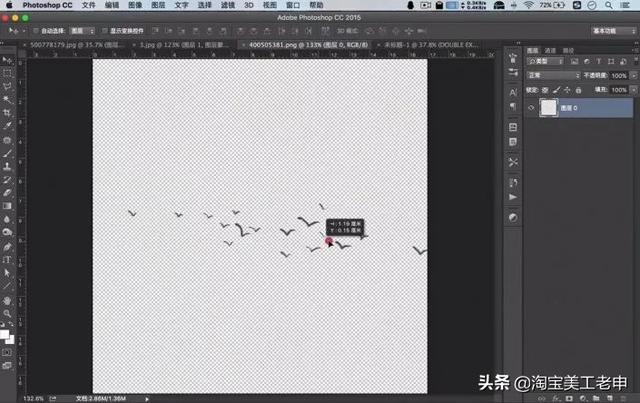Select the Pen tool
This screenshot has height=403, width=640.
[7, 247]
